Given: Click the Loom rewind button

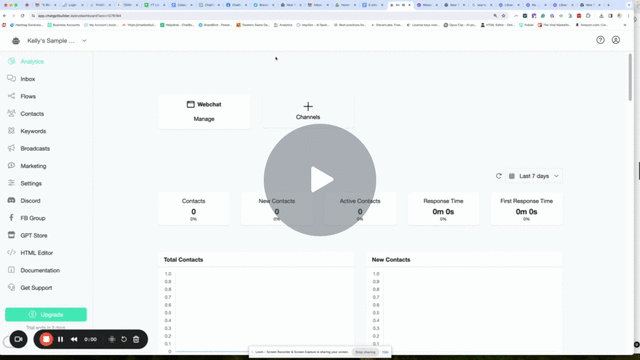Looking at the screenshot, I should coord(74,339).
